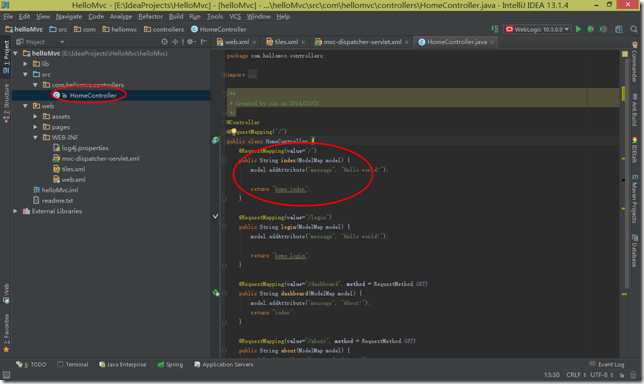This screenshot has height=384, width=644.
Task: Open the Application Servers tool window button
Action: [x=223, y=364]
